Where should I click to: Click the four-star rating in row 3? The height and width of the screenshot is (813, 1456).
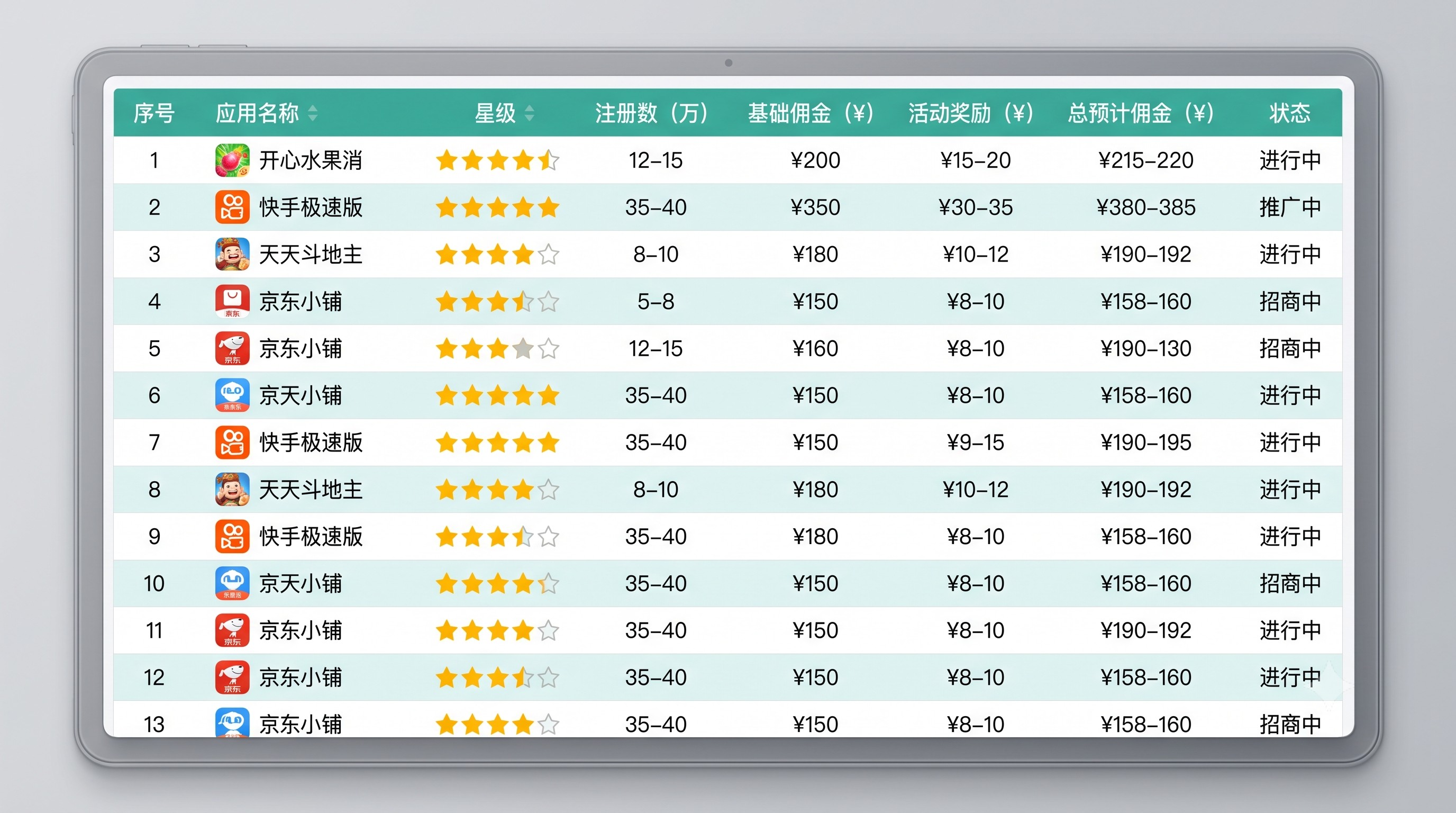click(x=497, y=254)
